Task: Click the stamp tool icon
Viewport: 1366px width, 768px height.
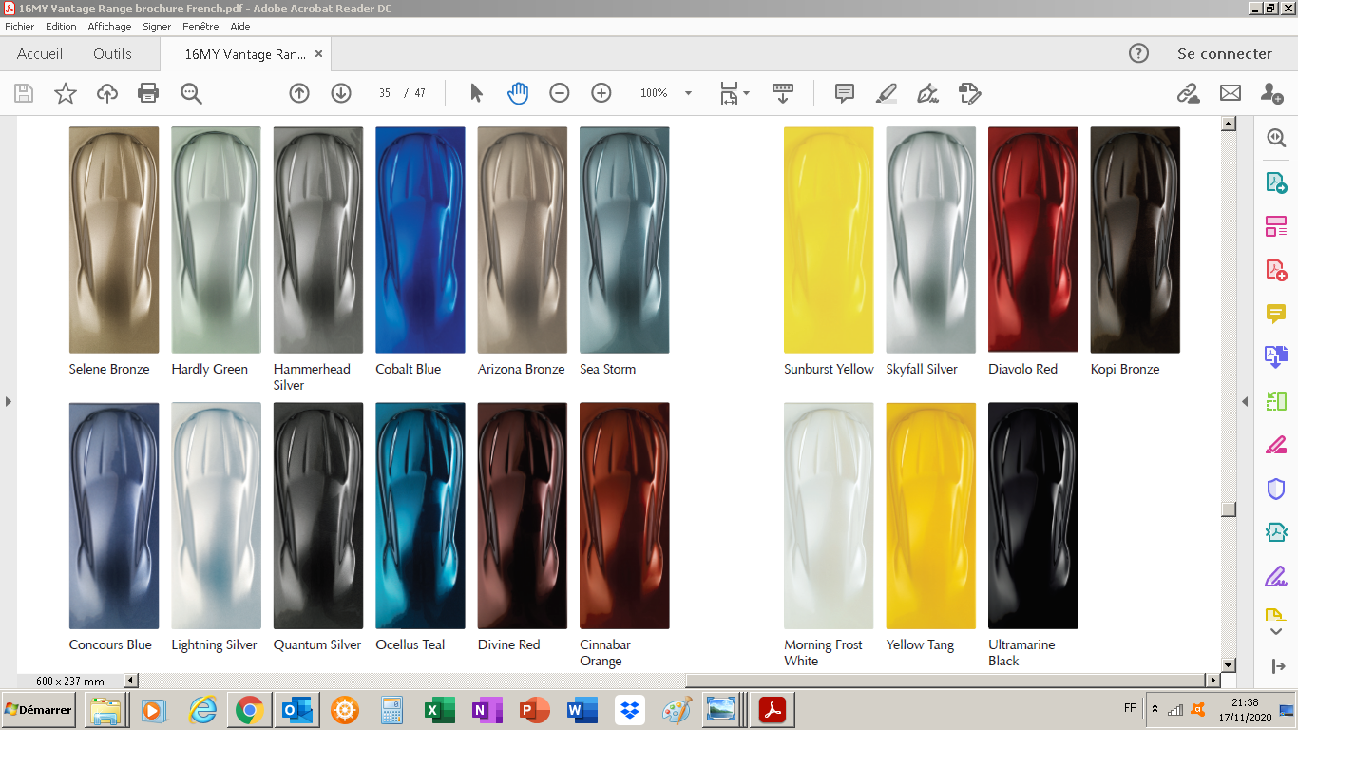Action: (969, 93)
